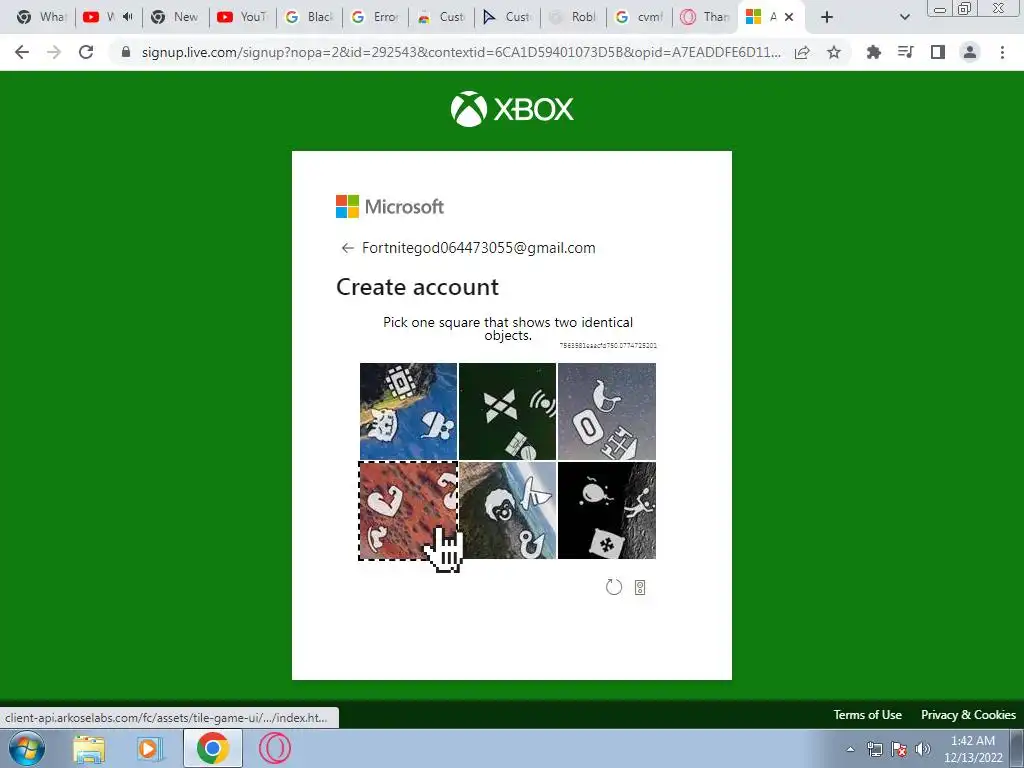Open the Privacy & Cookies link
The width and height of the screenshot is (1024, 768).
tap(968, 714)
